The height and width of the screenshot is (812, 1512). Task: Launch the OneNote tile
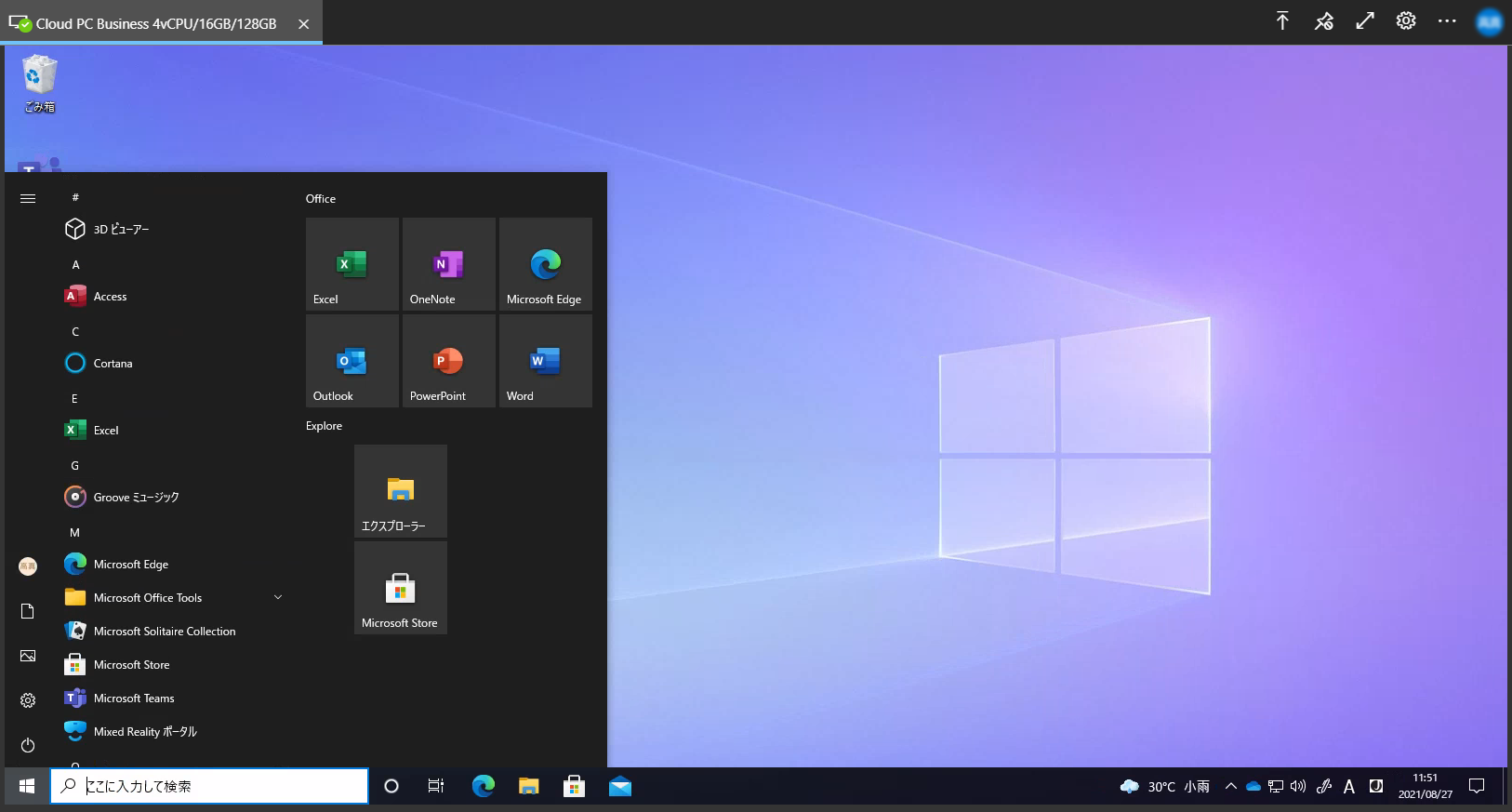(449, 264)
